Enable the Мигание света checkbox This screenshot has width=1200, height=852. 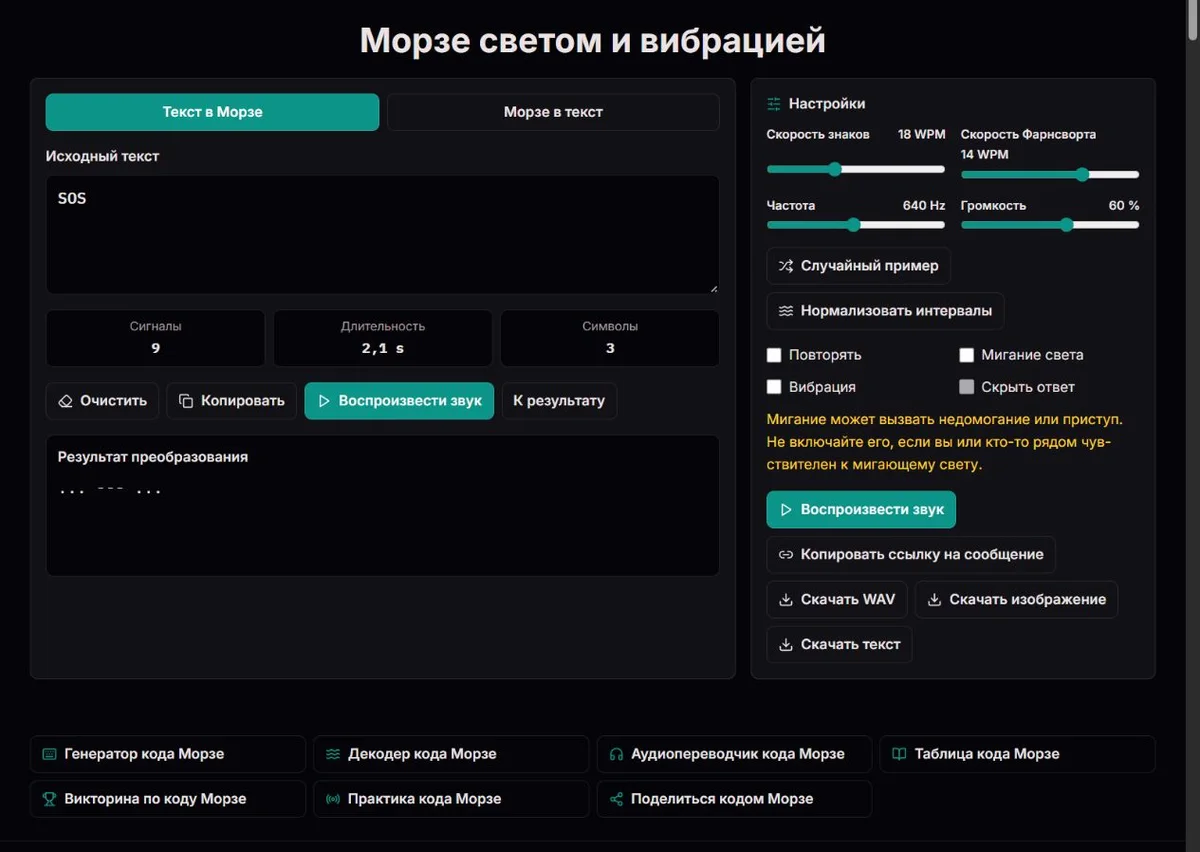pyautogui.click(x=967, y=355)
